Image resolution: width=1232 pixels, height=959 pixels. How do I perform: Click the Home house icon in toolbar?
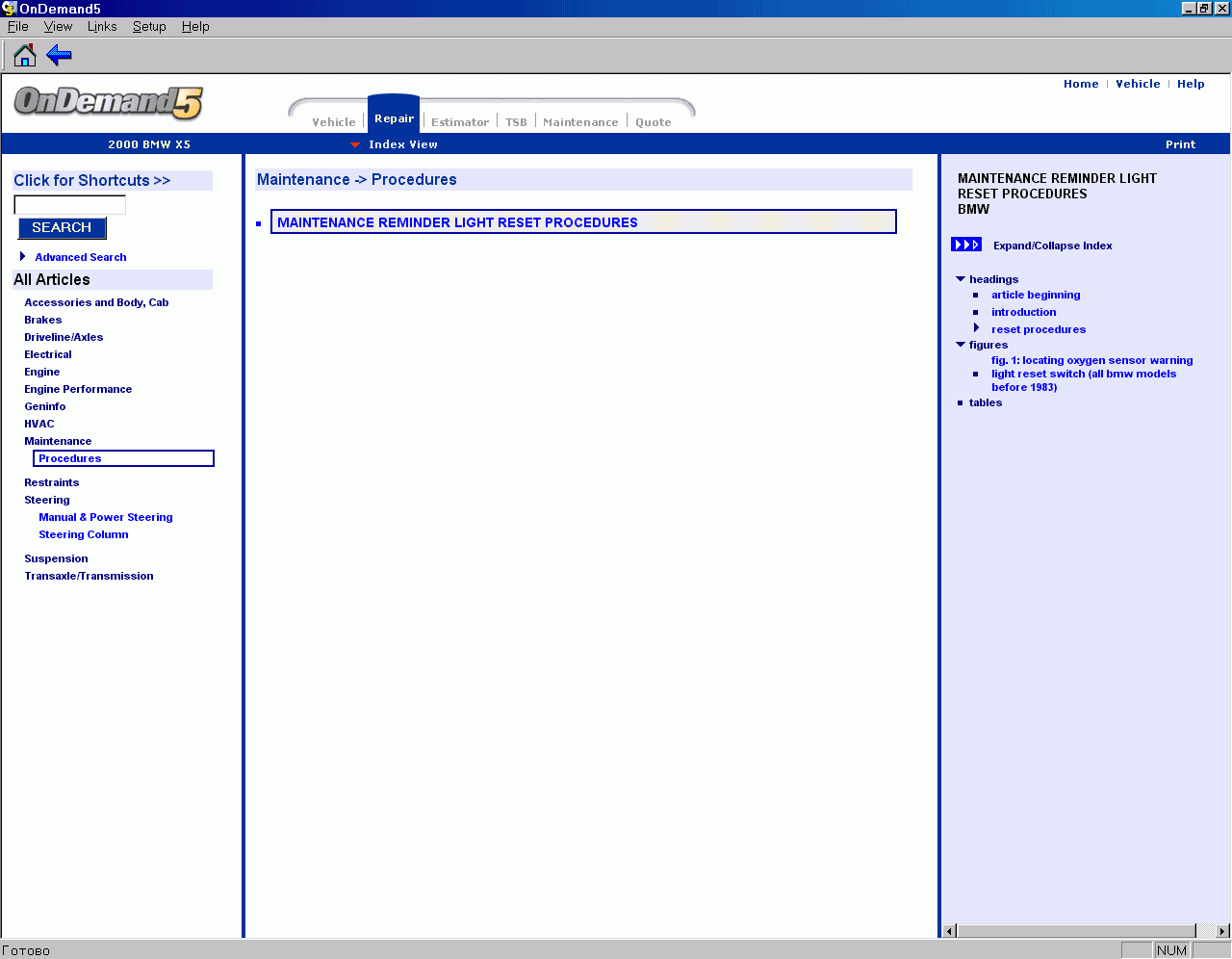point(25,55)
